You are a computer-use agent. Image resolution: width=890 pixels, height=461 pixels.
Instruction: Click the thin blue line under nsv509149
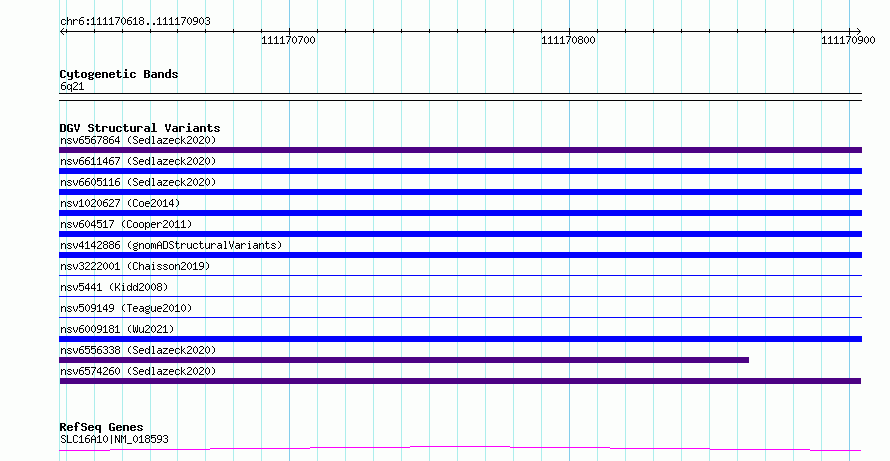(460, 317)
